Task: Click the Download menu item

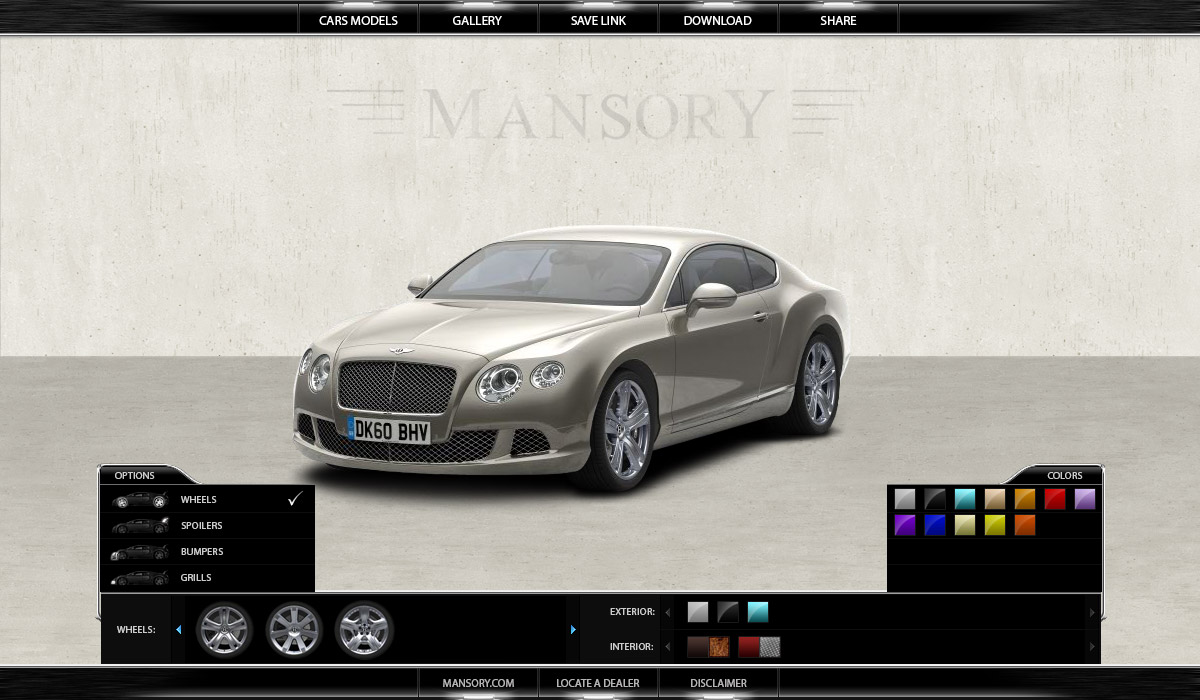Action: [x=718, y=20]
